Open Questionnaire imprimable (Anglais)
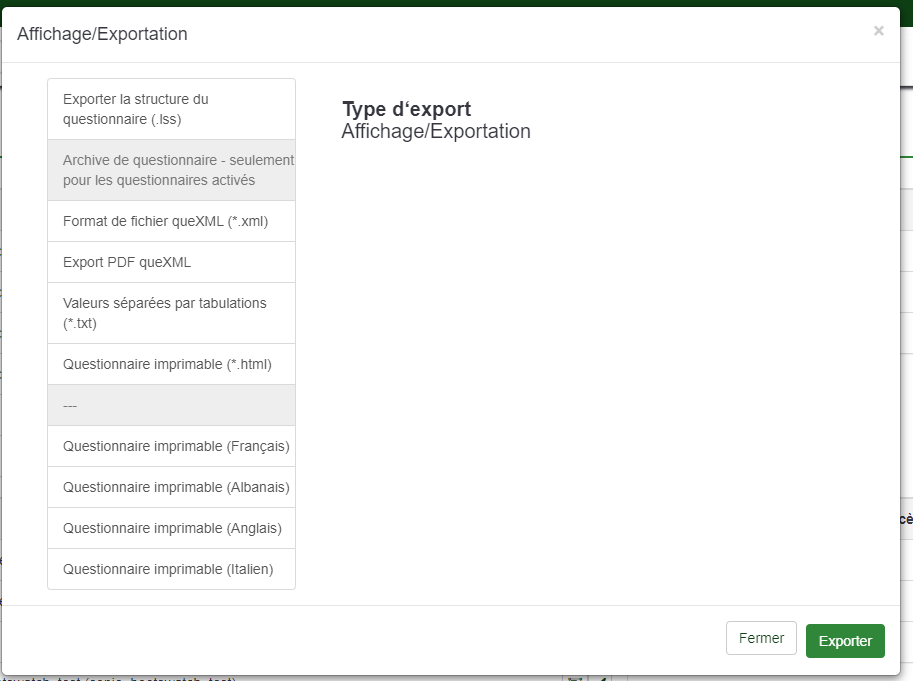 click(x=171, y=528)
